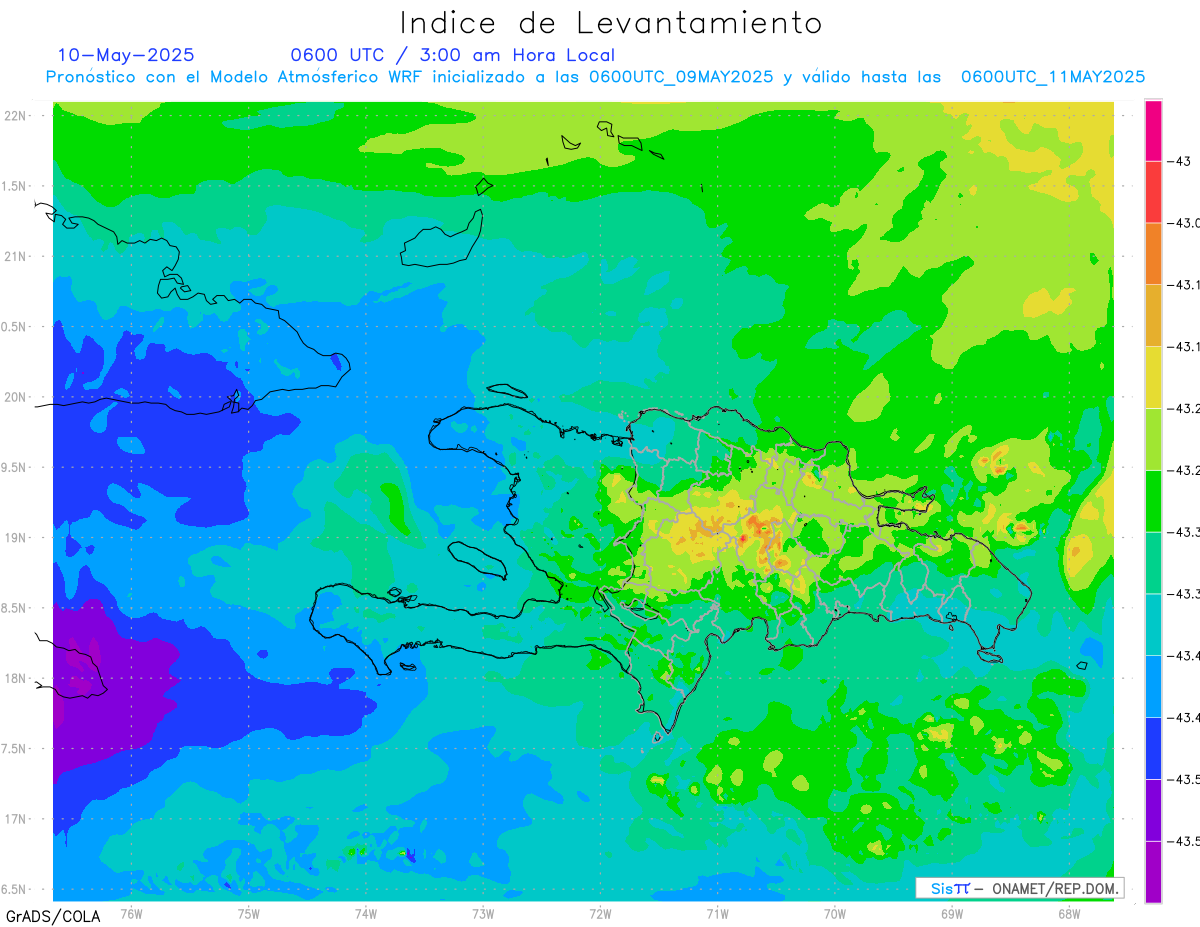Select the magenta top swatch in the color legend
Image resolution: width=1200 pixels, height=927 pixels.
tap(1153, 131)
